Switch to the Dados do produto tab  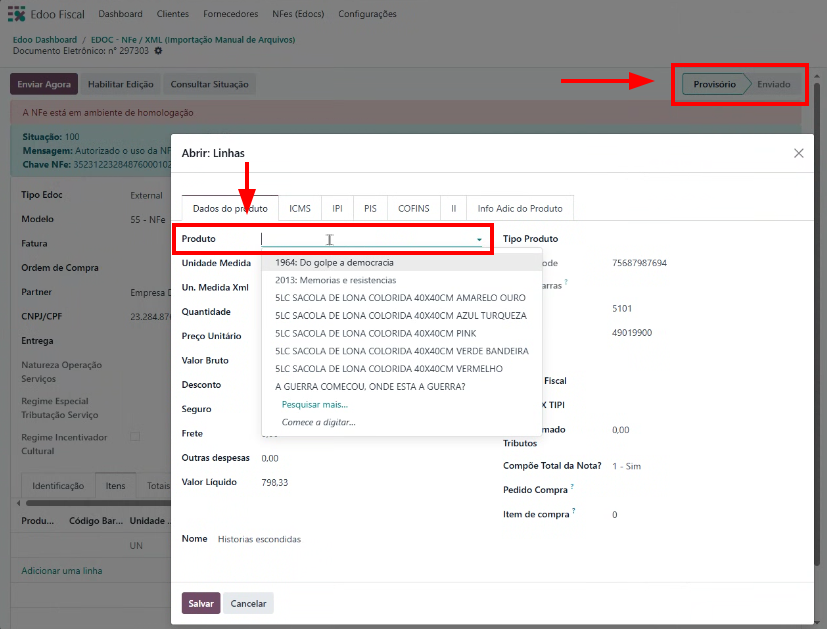[230, 208]
